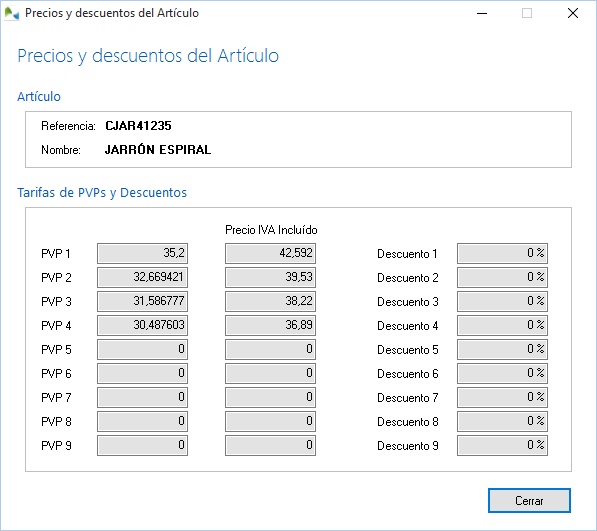Image resolution: width=597 pixels, height=531 pixels.
Task: Click the PVP 7 price field
Action: point(142,397)
